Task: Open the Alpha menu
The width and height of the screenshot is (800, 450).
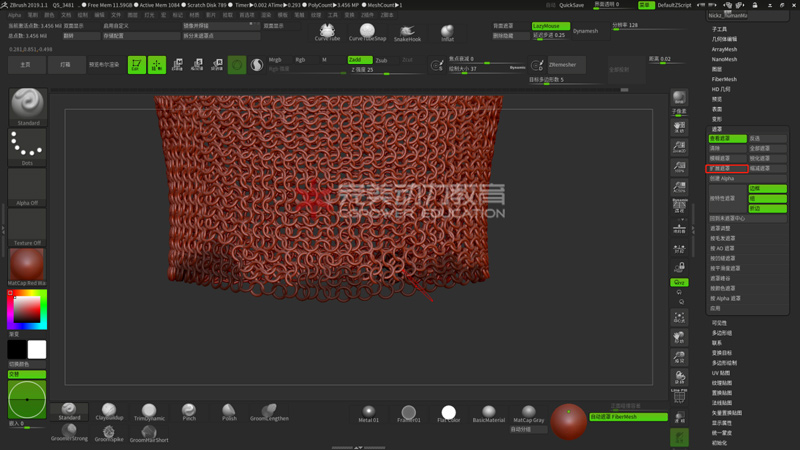Action: click(x=14, y=16)
